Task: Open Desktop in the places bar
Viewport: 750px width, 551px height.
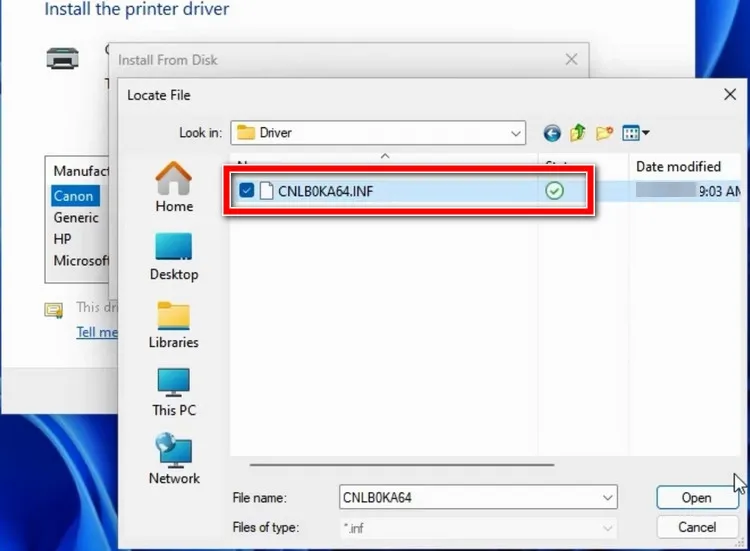Action: (x=174, y=257)
